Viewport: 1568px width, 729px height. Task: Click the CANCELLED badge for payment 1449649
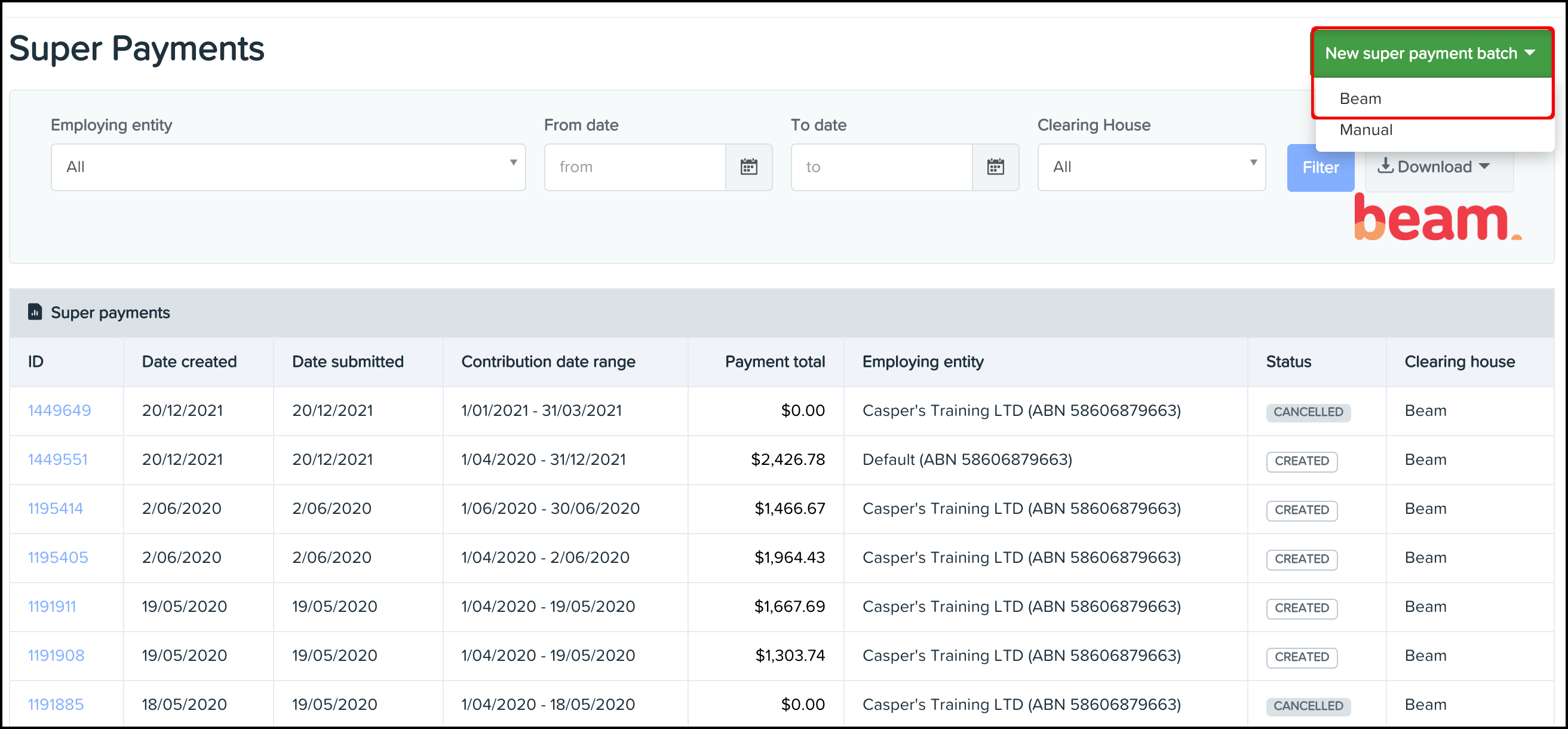(1308, 412)
